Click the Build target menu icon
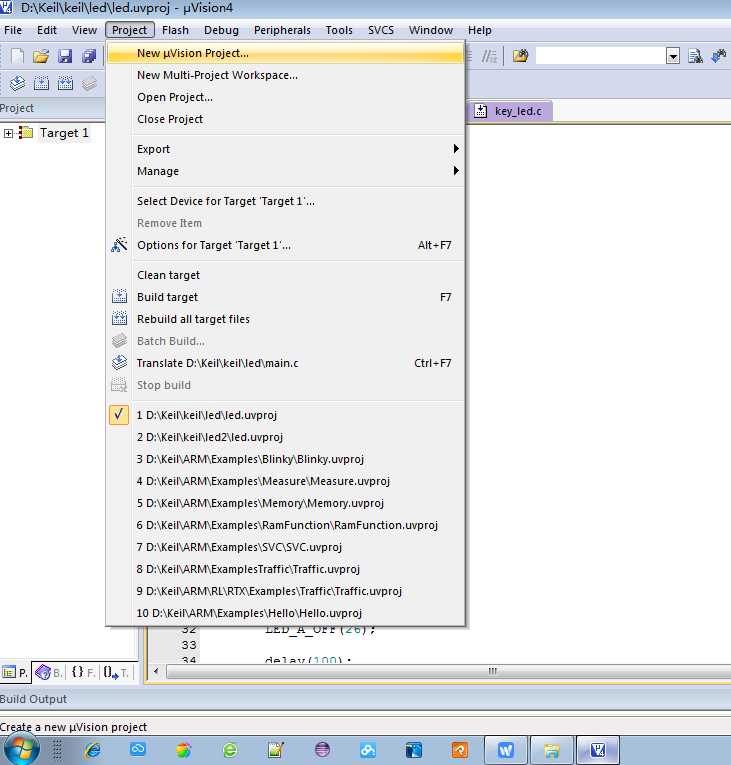This screenshot has width=731, height=765. (120, 297)
